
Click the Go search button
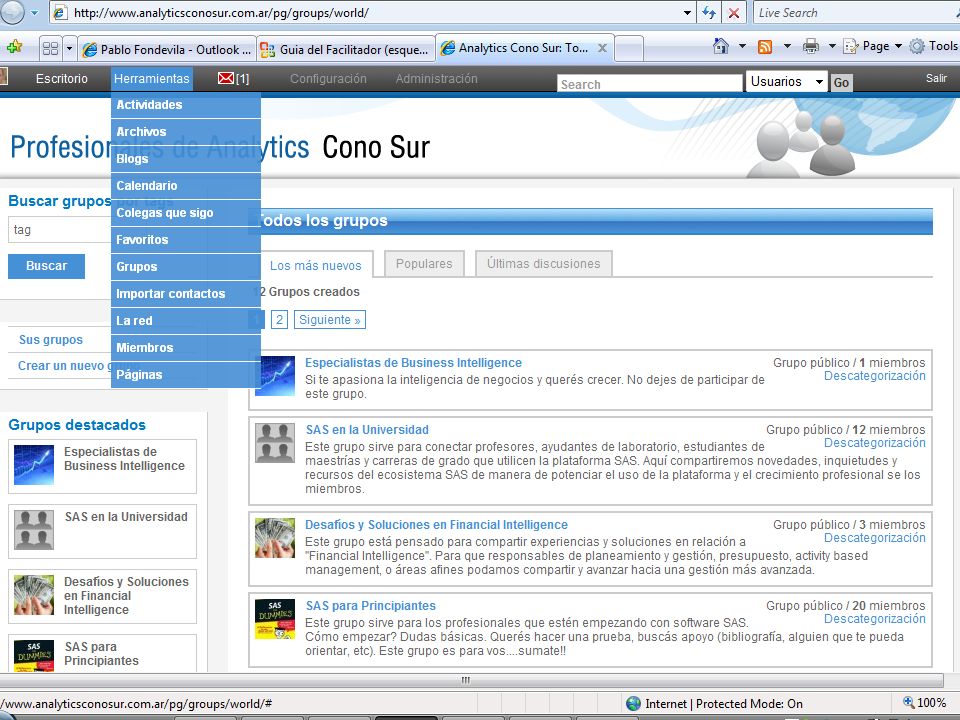click(x=841, y=83)
